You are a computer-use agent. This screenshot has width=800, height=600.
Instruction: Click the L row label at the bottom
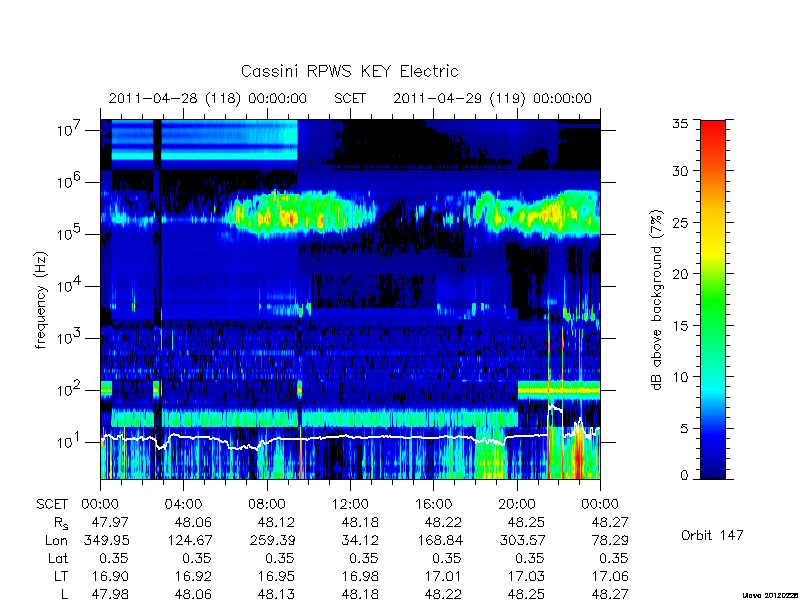(x=64, y=594)
